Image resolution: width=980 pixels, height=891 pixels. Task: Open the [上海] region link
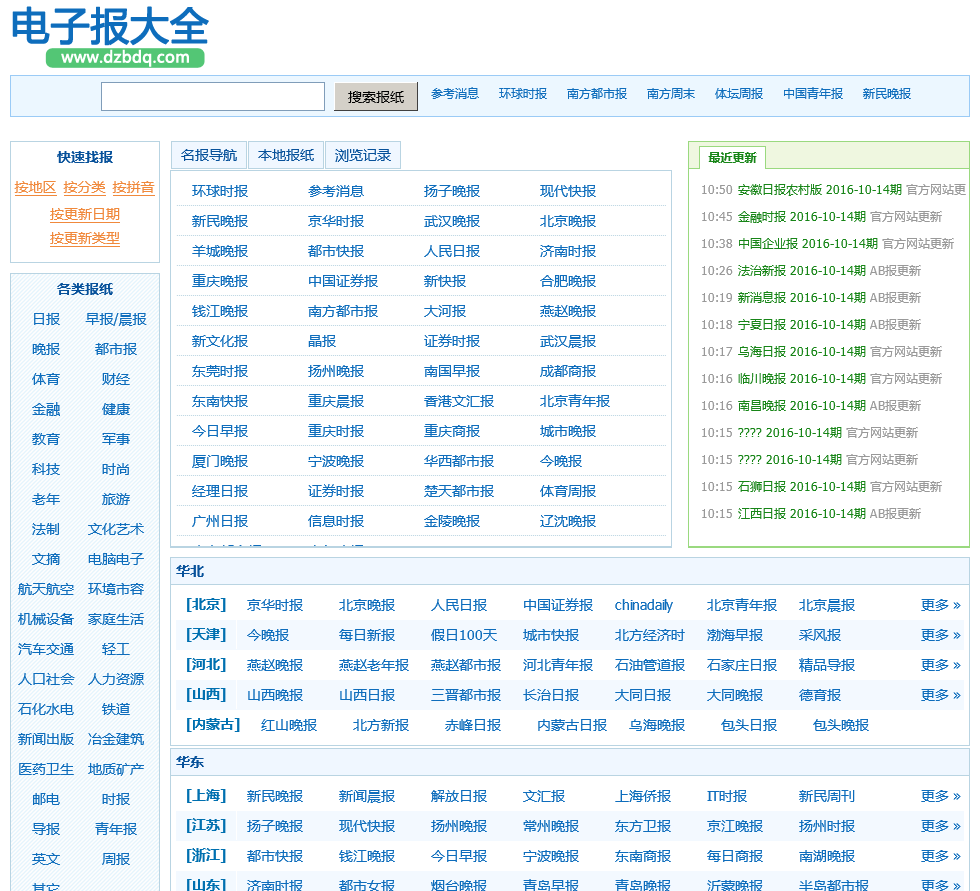[206, 796]
